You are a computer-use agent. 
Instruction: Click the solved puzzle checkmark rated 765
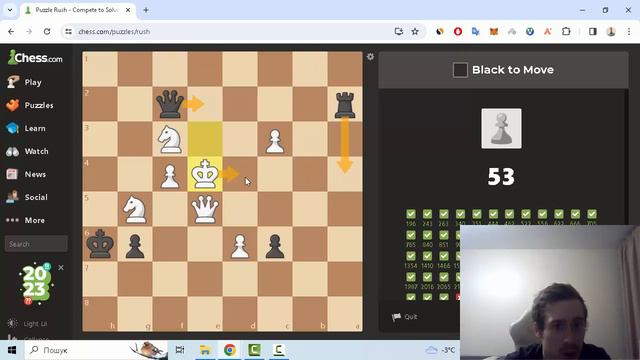[411, 235]
